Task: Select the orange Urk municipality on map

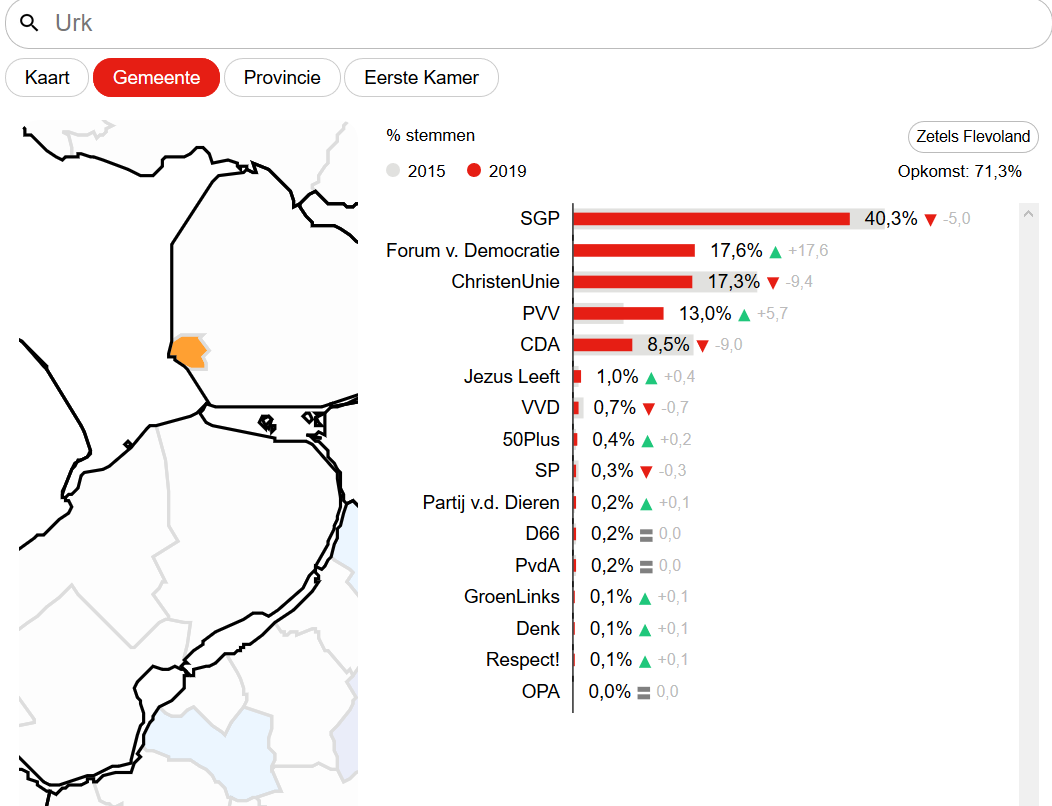Action: (189, 352)
